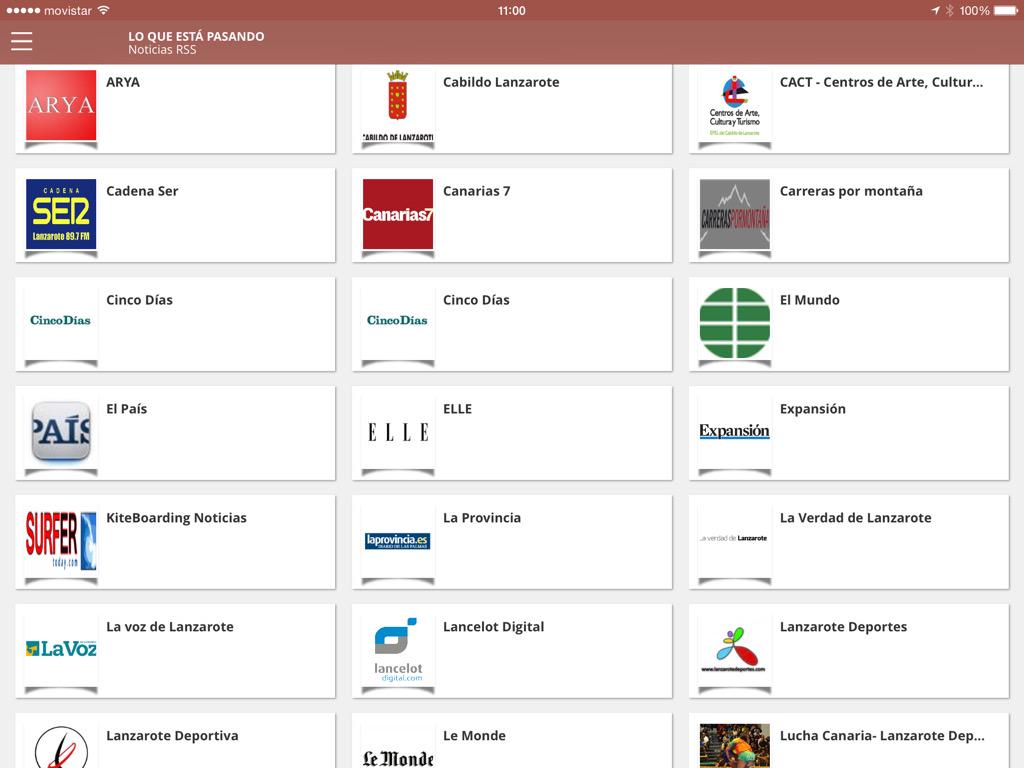Select the CACT - Centros de Arte title
1024x768 pixels.
pos(881,82)
